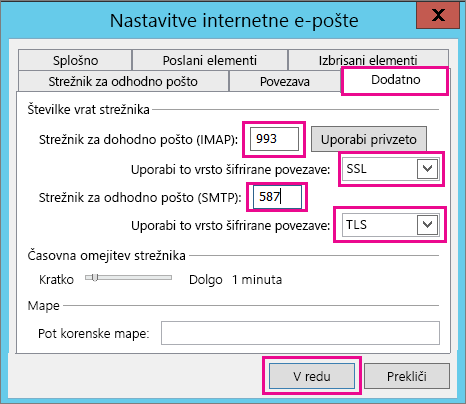This screenshot has width=466, height=404.
Task: Click the "Dolgo" slider label
Action: (206, 280)
